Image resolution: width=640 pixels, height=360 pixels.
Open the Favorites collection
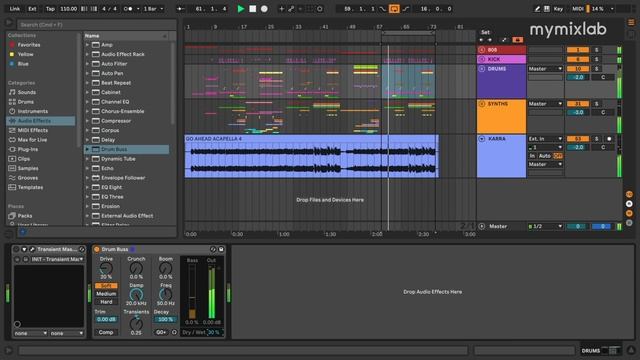point(29,44)
